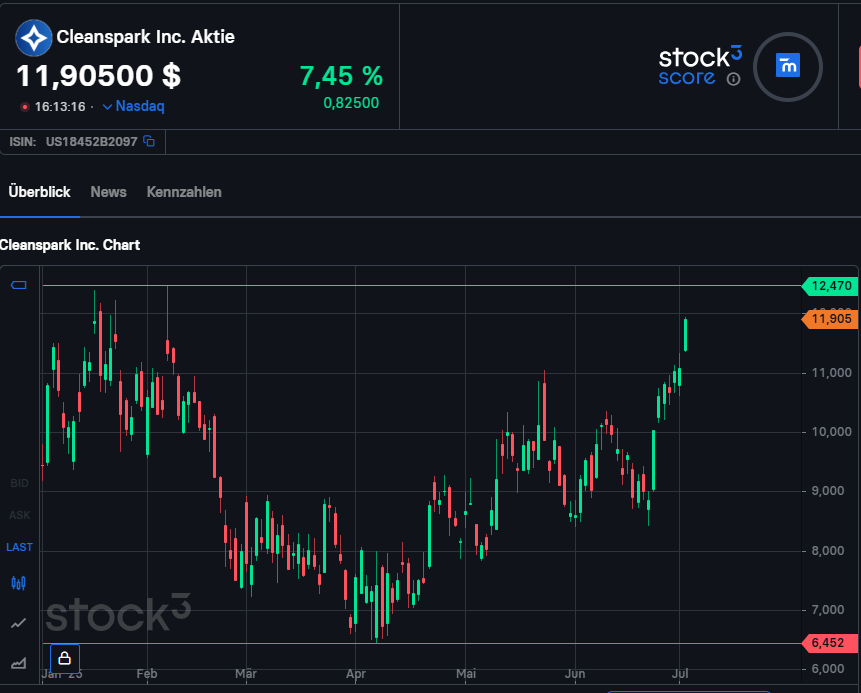Image resolution: width=861 pixels, height=693 pixels.
Task: Switch to the line chart icon
Action: [x=19, y=623]
